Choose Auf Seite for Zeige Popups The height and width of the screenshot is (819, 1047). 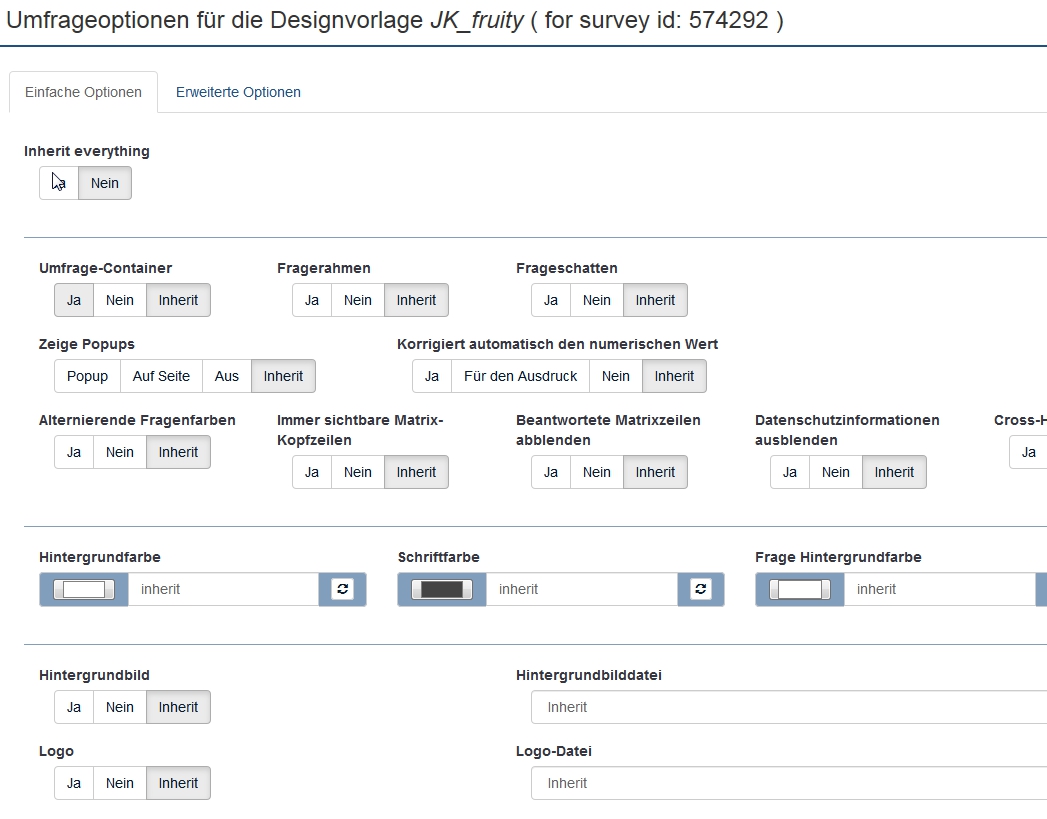click(x=161, y=376)
